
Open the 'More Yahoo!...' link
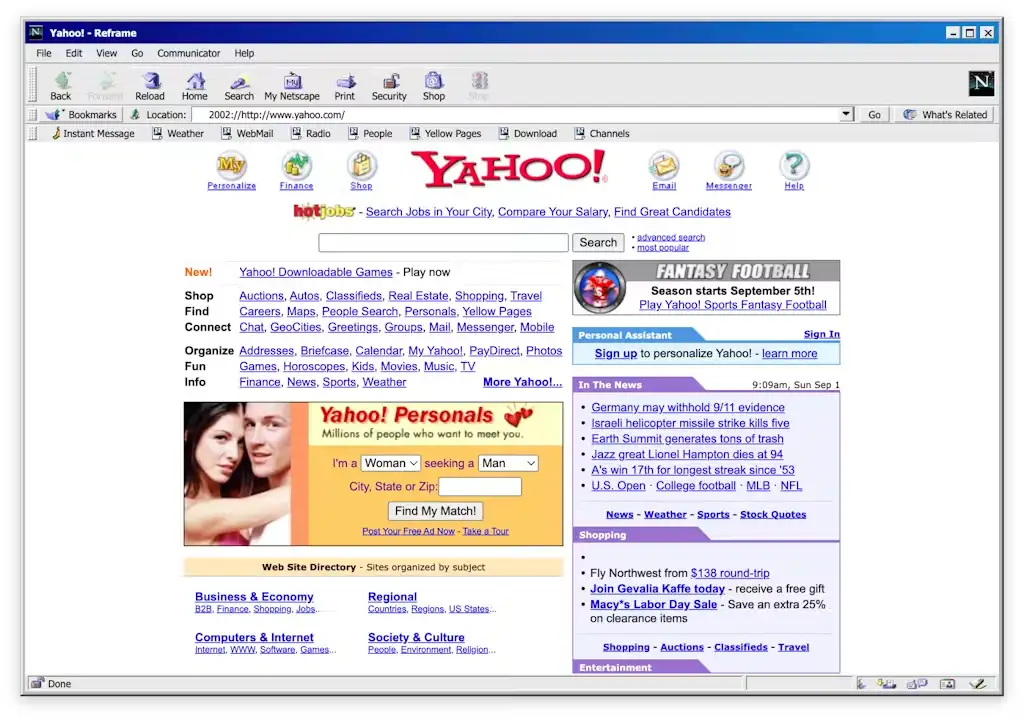(x=522, y=382)
